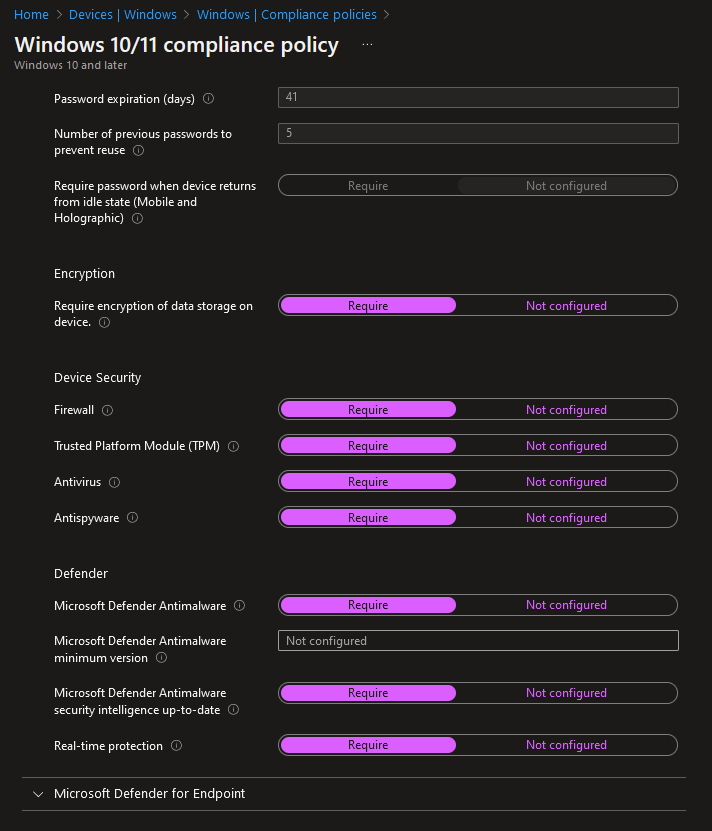Open the ellipsis menu beside policy title
Screen dimensions: 712x831
(x=367, y=45)
